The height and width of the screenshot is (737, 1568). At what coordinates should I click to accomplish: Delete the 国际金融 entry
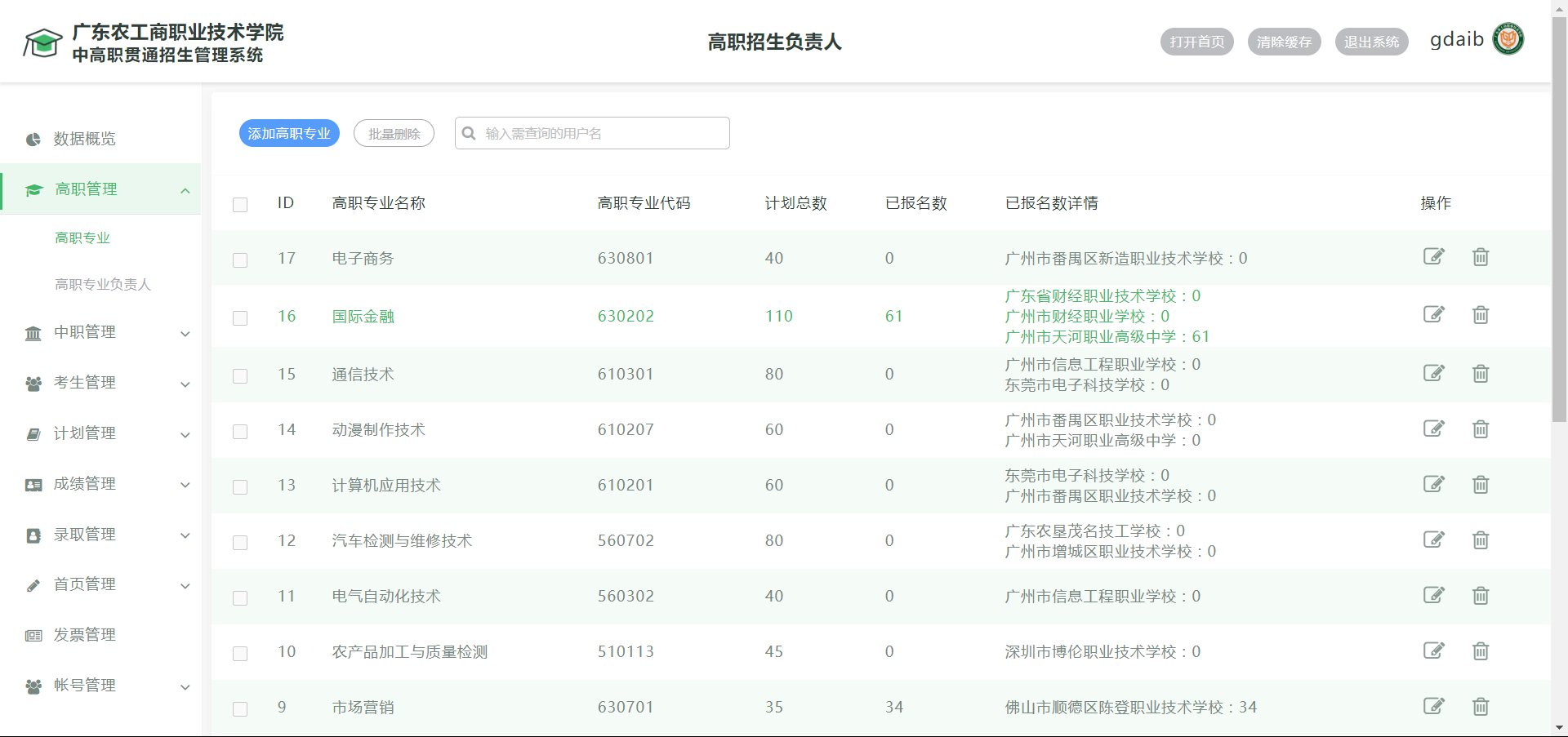click(x=1481, y=315)
